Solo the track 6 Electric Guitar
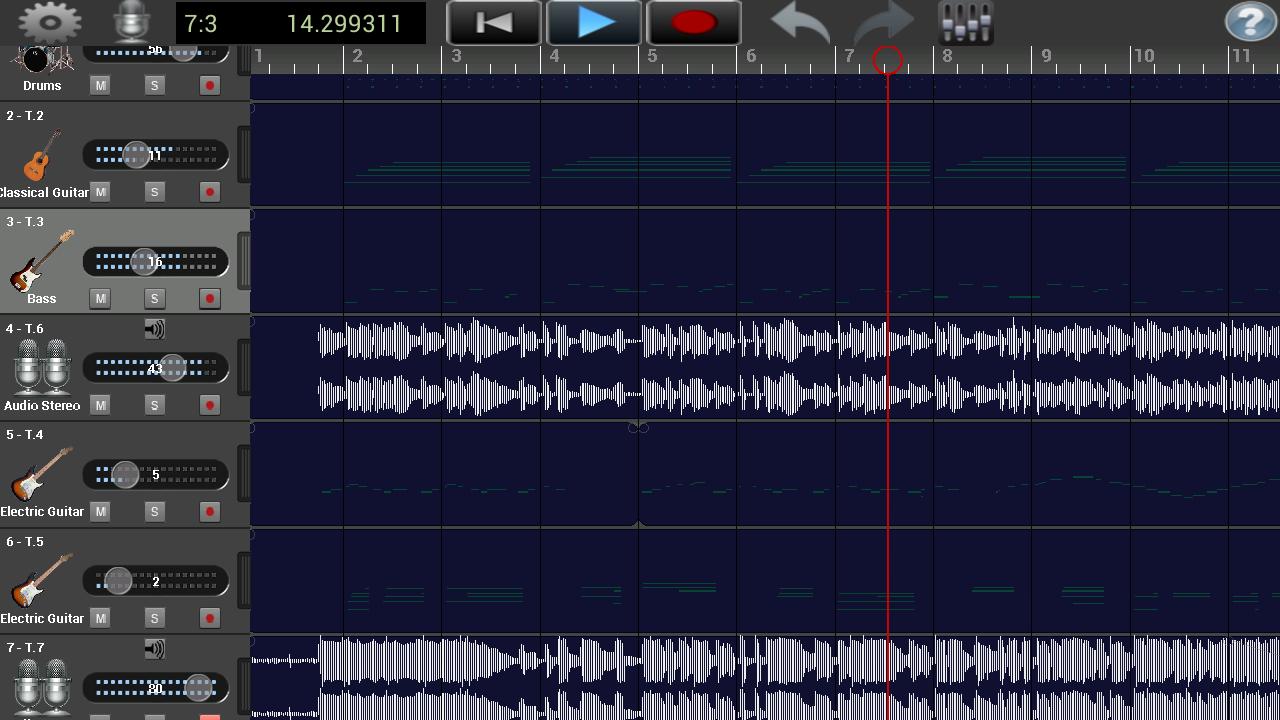The image size is (1280, 720). [x=154, y=618]
